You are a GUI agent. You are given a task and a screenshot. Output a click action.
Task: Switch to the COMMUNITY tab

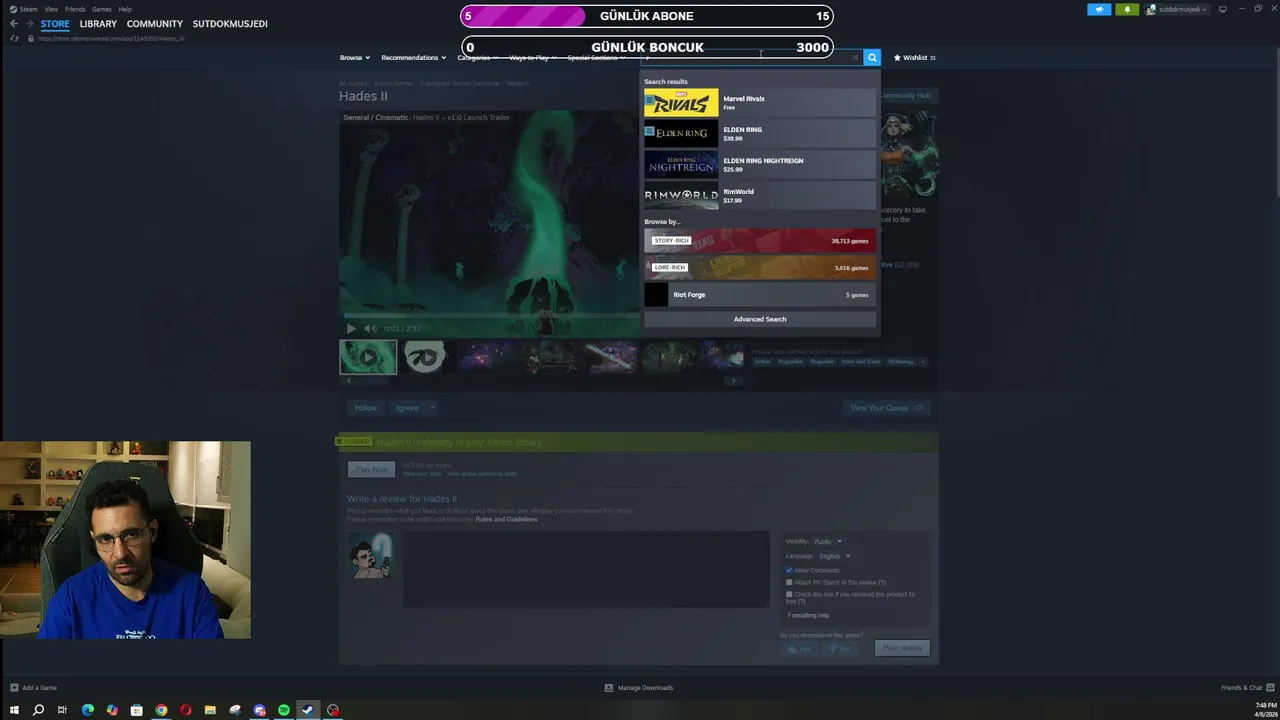pos(155,24)
